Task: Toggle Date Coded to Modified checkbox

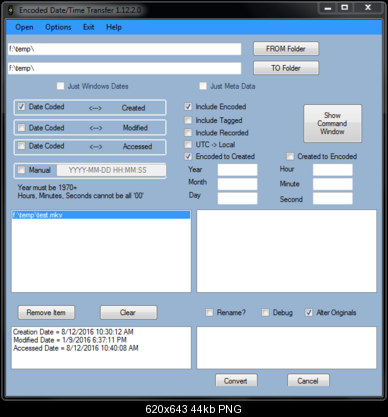Action: click(x=21, y=128)
